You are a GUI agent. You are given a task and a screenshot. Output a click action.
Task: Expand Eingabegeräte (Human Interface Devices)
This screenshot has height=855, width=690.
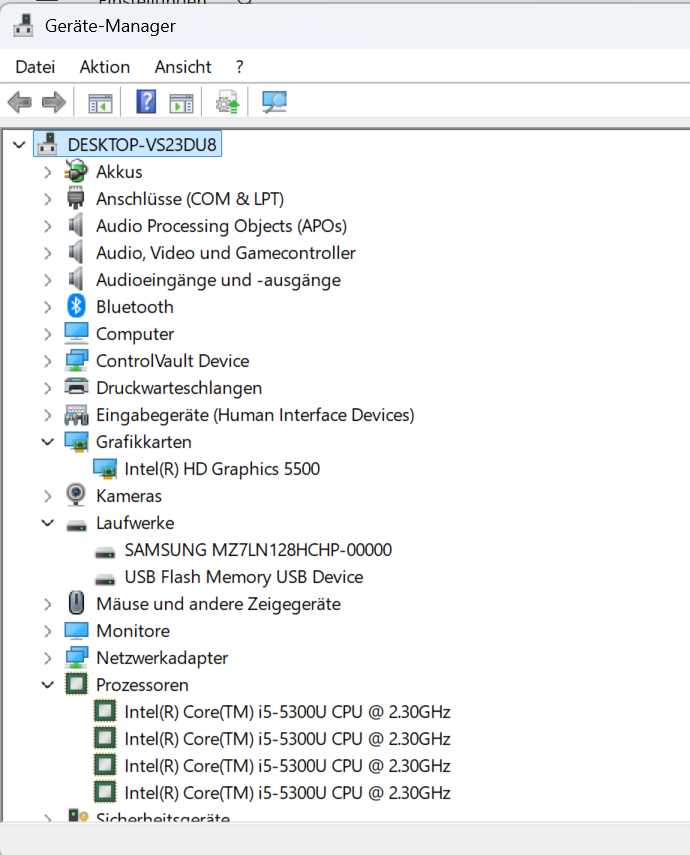[47, 416]
